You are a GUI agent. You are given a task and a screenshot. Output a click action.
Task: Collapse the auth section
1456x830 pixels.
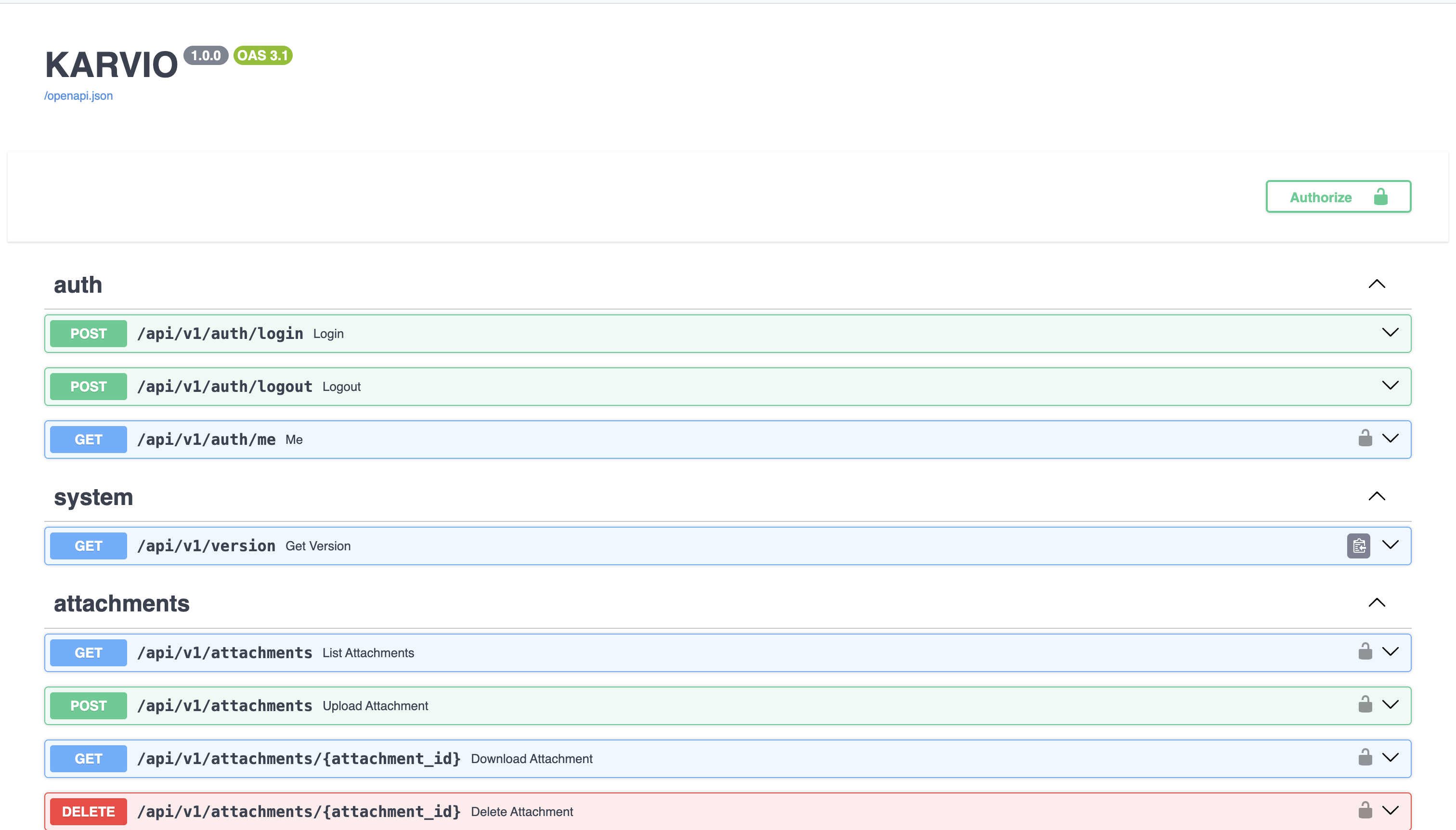(x=1377, y=284)
